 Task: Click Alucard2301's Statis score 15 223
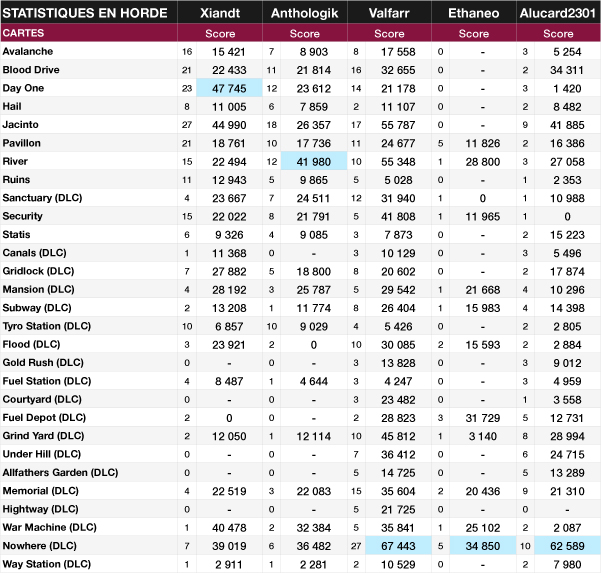[x=567, y=235]
